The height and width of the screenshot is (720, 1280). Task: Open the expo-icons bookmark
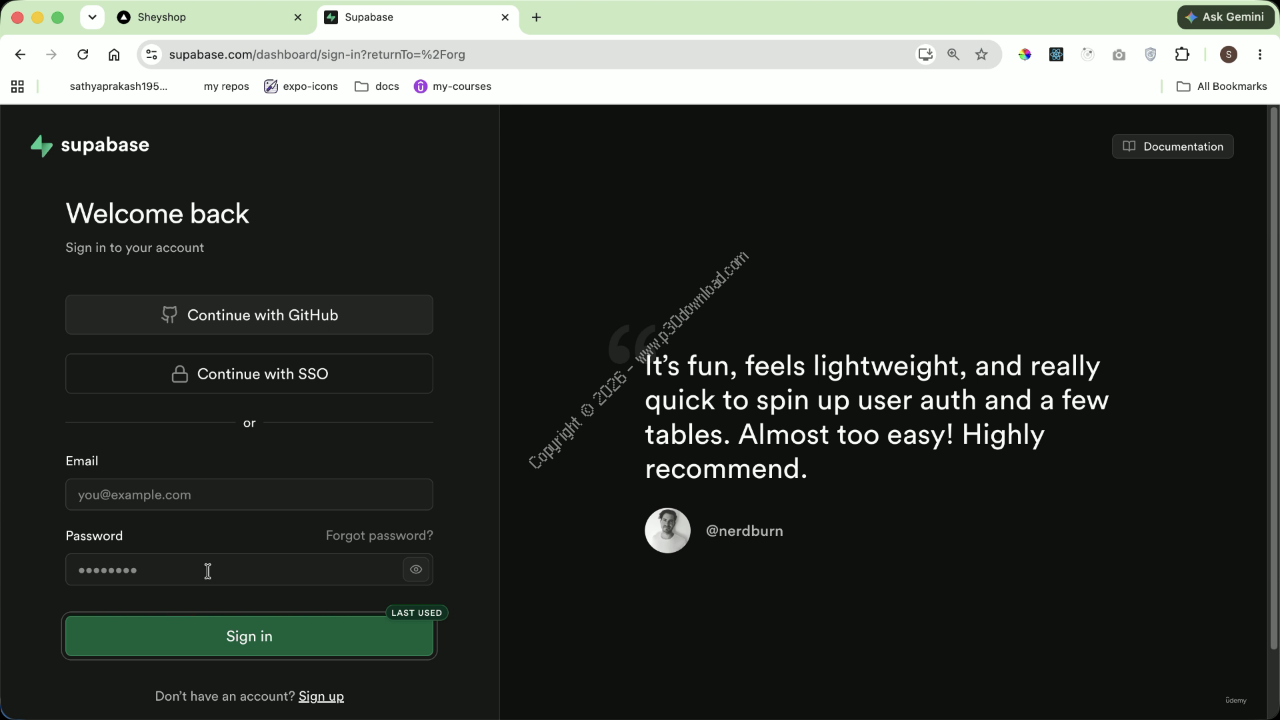tap(301, 86)
